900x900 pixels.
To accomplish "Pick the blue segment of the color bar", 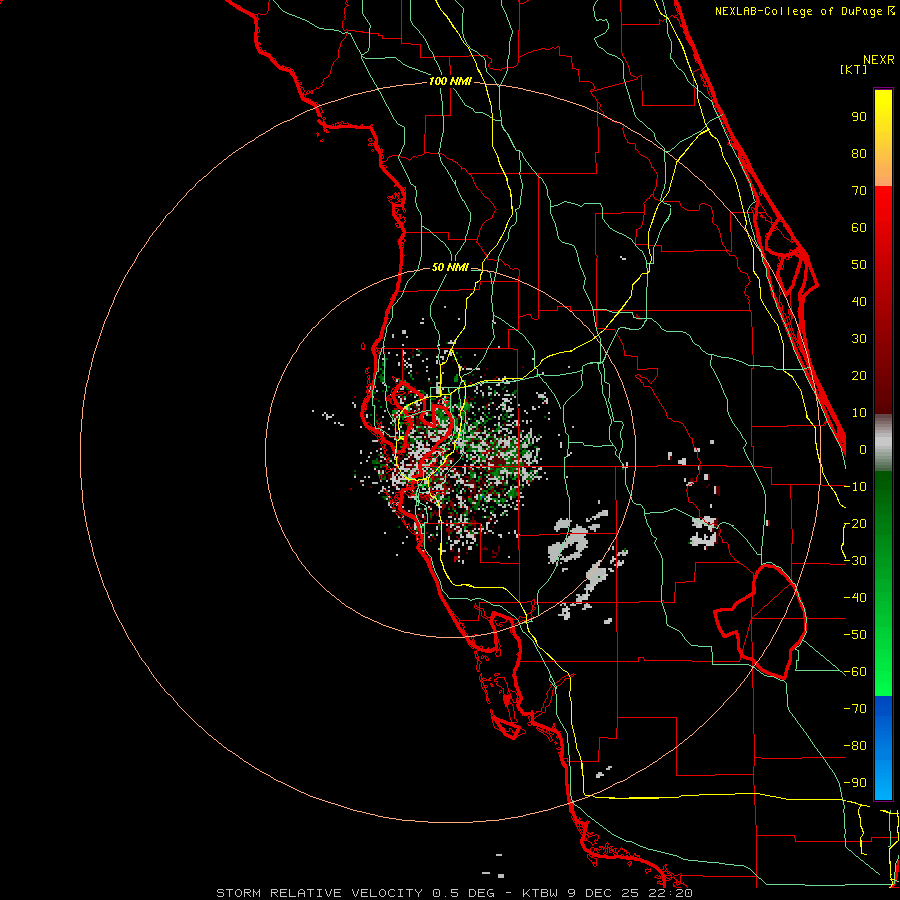I will tap(883, 748).
